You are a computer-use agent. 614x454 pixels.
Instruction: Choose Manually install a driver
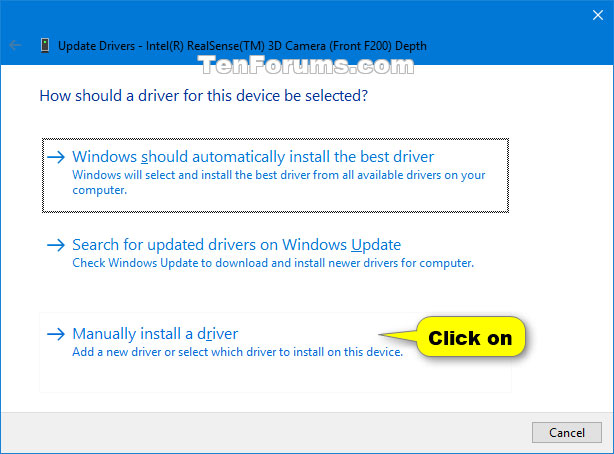[275, 352]
